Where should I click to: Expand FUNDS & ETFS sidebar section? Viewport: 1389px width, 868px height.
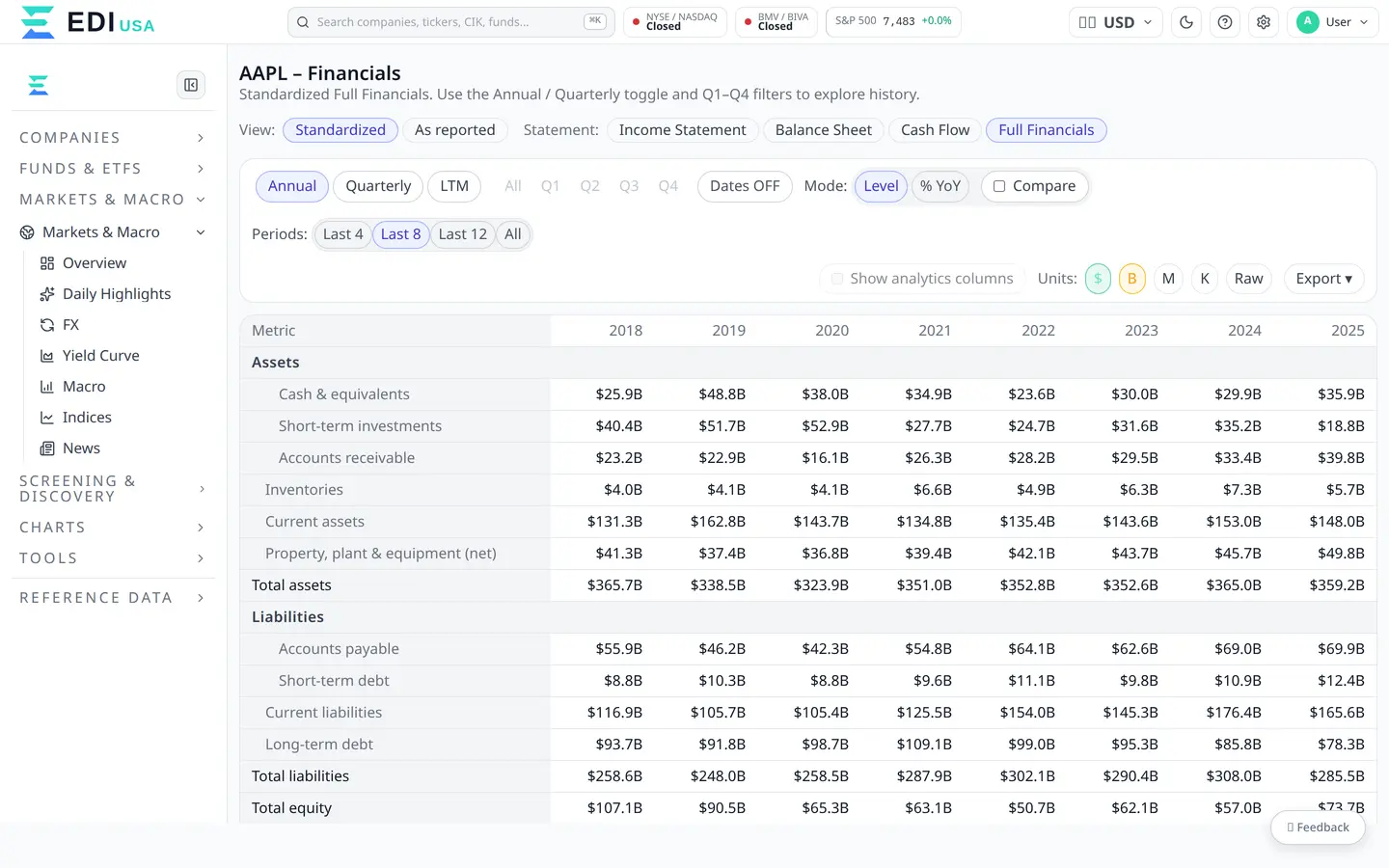click(112, 169)
